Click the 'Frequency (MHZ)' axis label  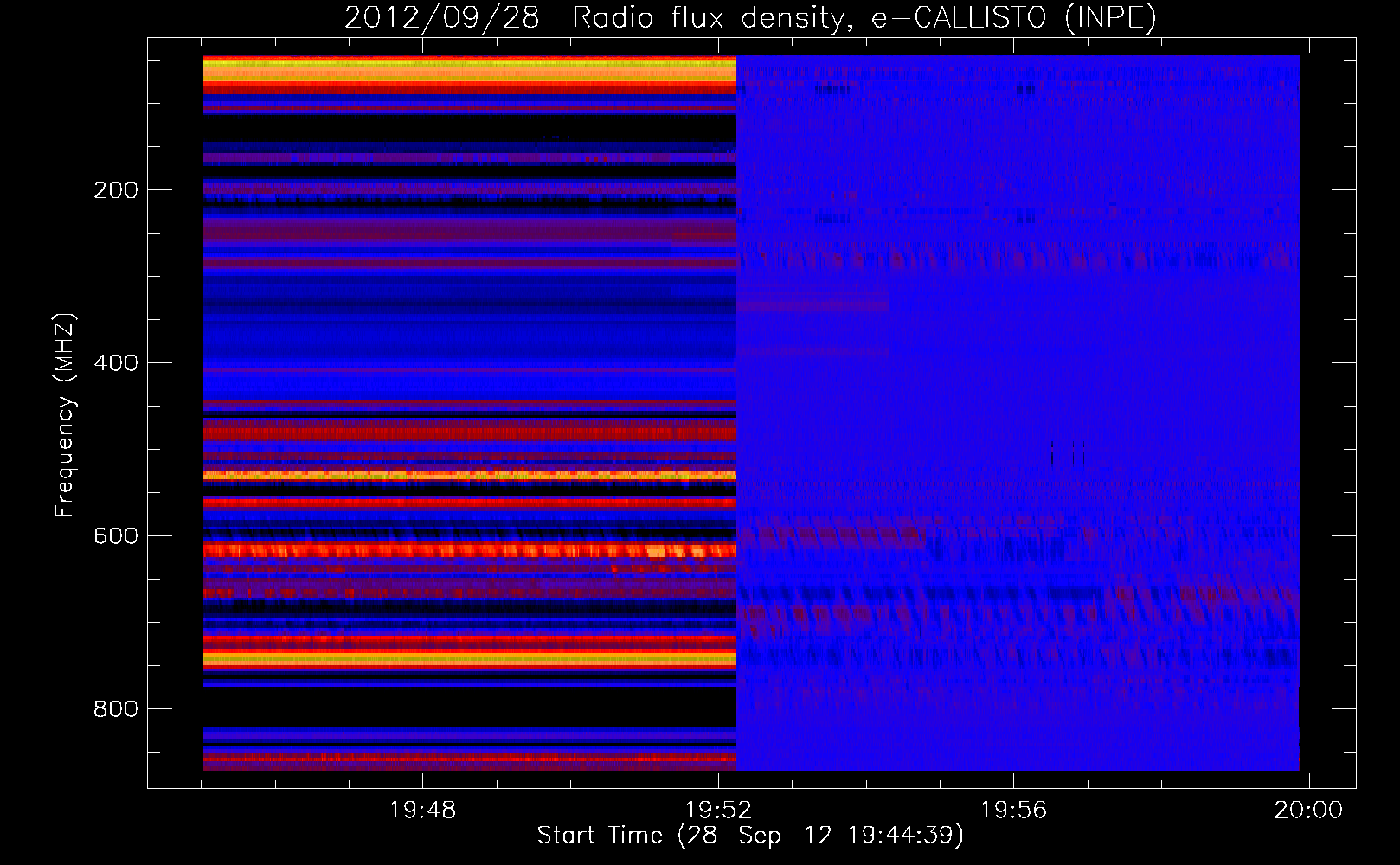pyautogui.click(x=65, y=415)
